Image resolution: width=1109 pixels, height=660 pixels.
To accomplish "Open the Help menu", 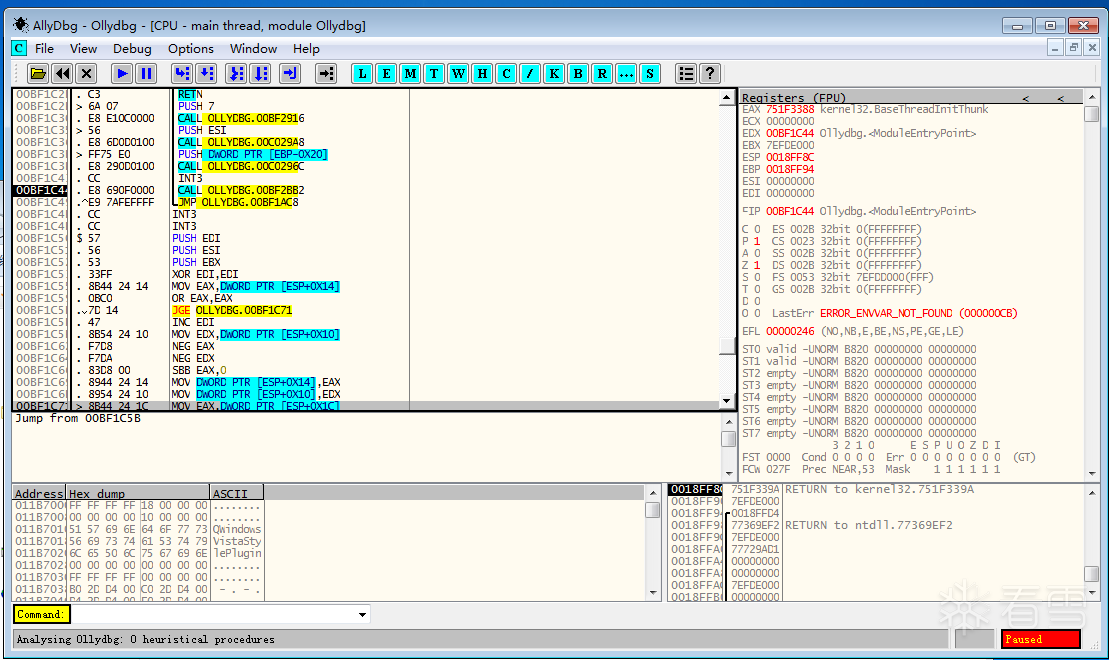I will [x=306, y=48].
